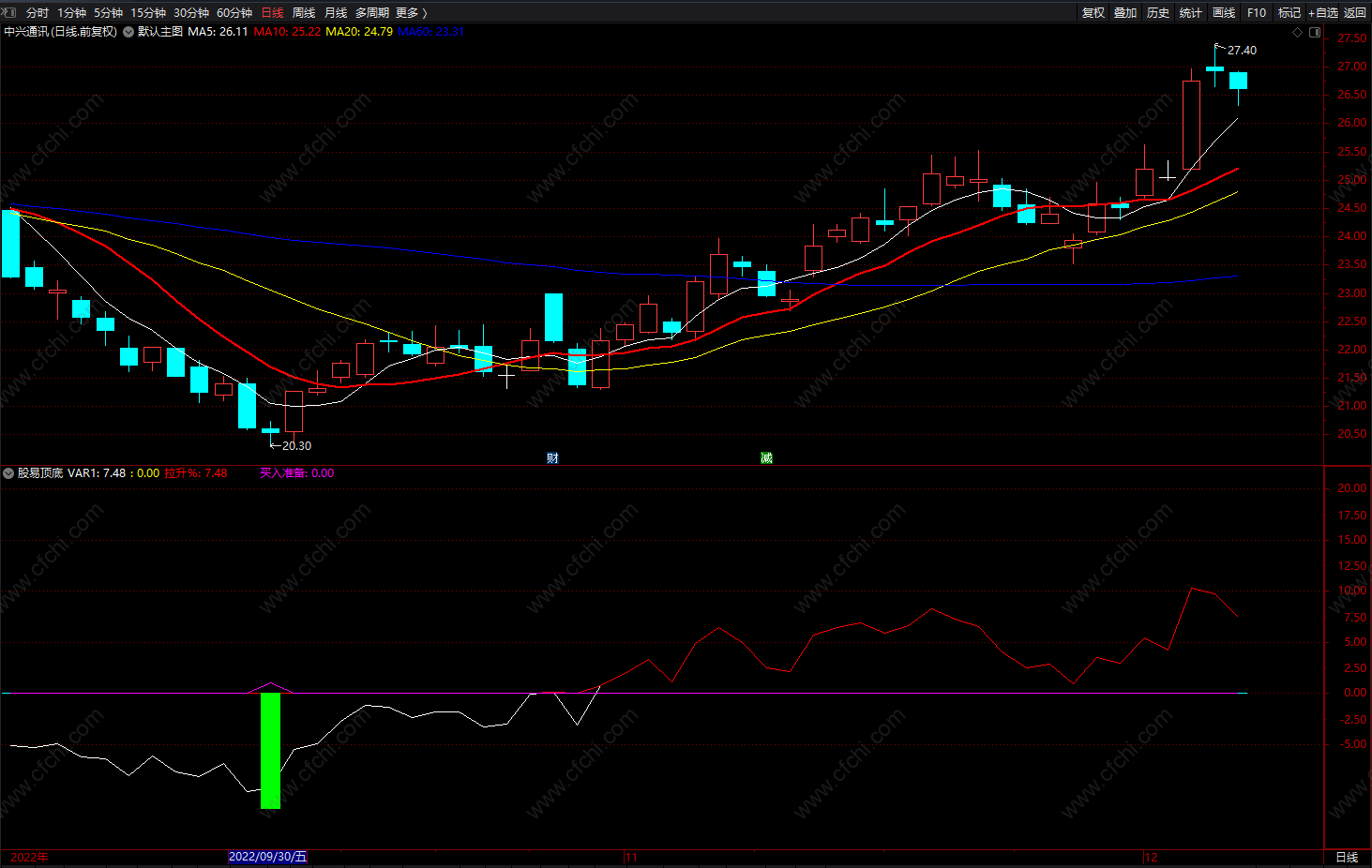Select the 60分钟 period tab
Image resolution: width=1372 pixels, height=868 pixels.
234,12
